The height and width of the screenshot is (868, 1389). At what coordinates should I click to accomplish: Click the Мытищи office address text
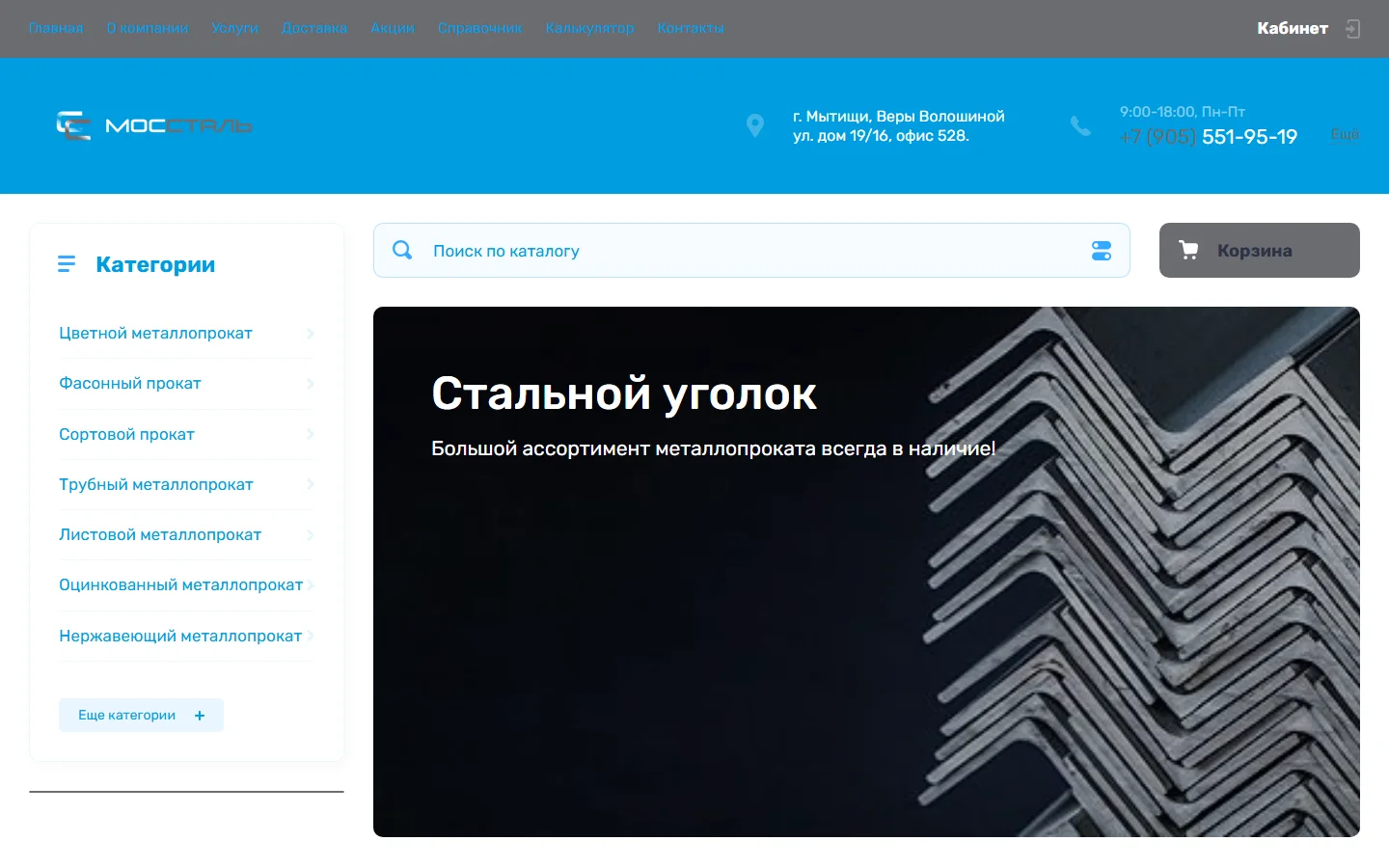tap(899, 126)
